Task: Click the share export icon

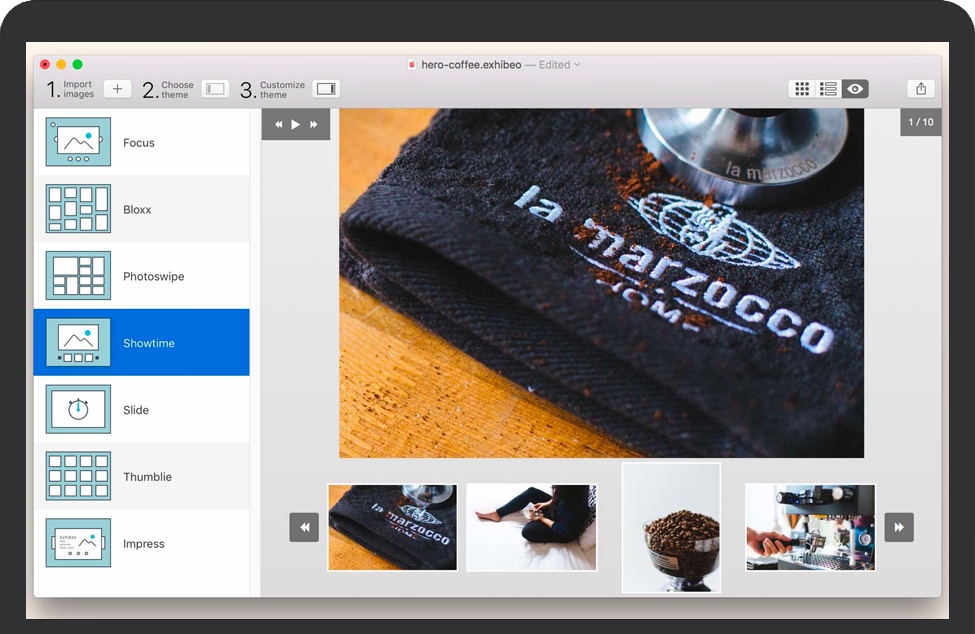Action: (x=921, y=89)
